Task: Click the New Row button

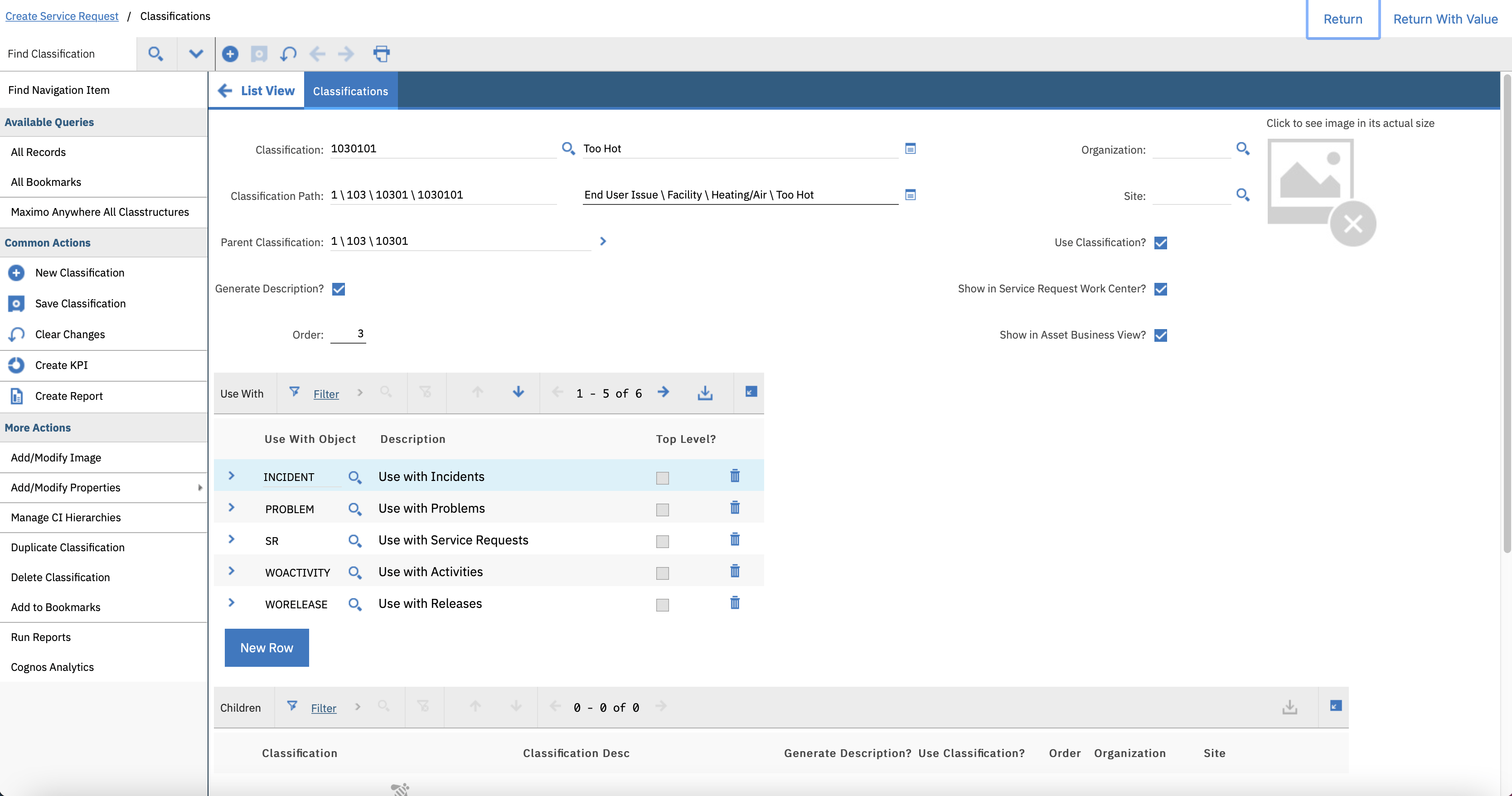Action: pos(267,647)
